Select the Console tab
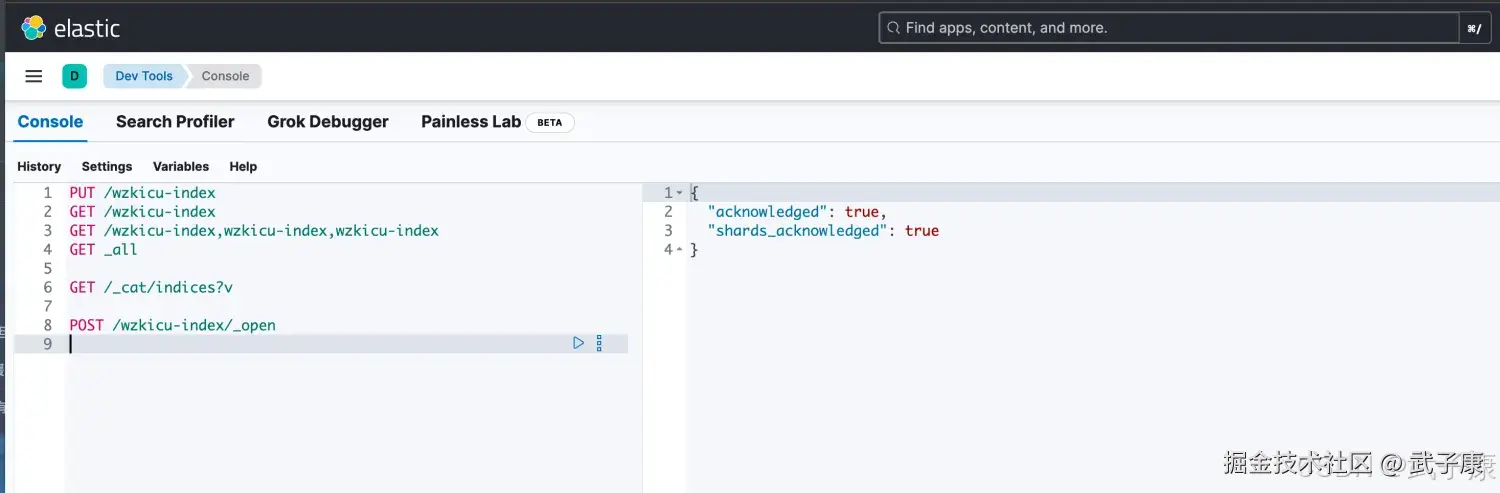Viewport: 1500px width, 493px height. (50, 122)
